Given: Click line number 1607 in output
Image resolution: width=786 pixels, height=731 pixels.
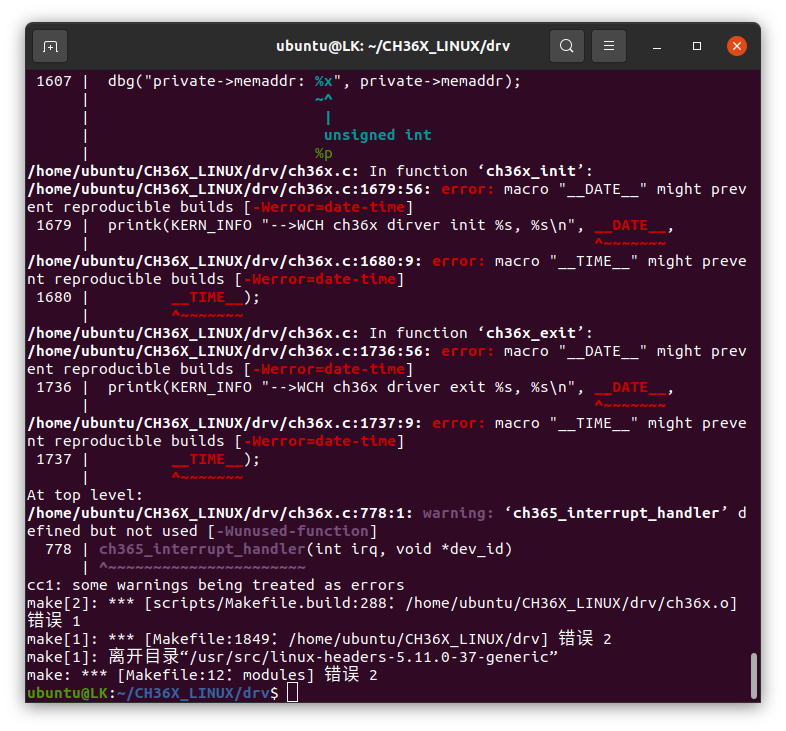Looking at the screenshot, I should click(x=54, y=81).
